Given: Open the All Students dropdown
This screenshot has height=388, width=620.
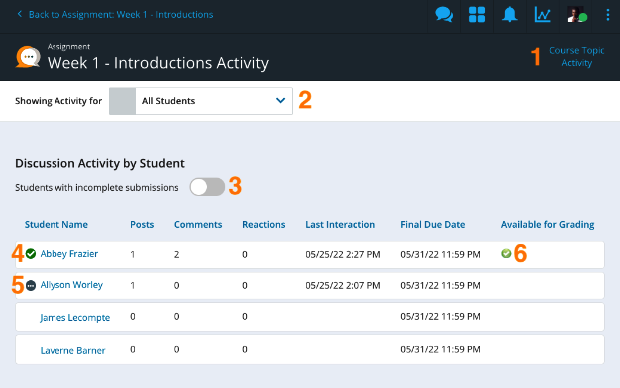Looking at the screenshot, I should pos(201,101).
